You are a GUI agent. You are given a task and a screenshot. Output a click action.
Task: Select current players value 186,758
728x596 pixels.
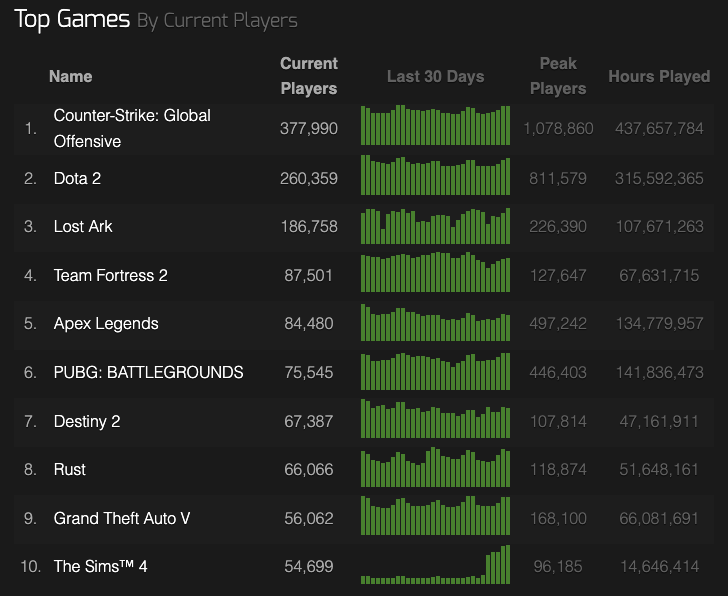309,227
